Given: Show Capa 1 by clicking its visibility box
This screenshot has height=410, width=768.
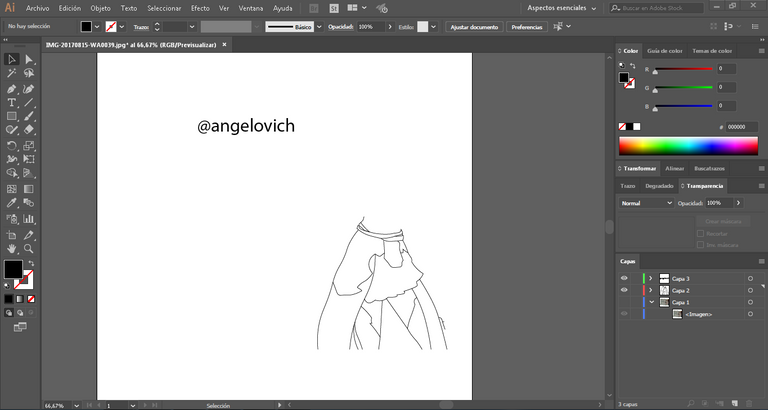Looking at the screenshot, I should 624,302.
